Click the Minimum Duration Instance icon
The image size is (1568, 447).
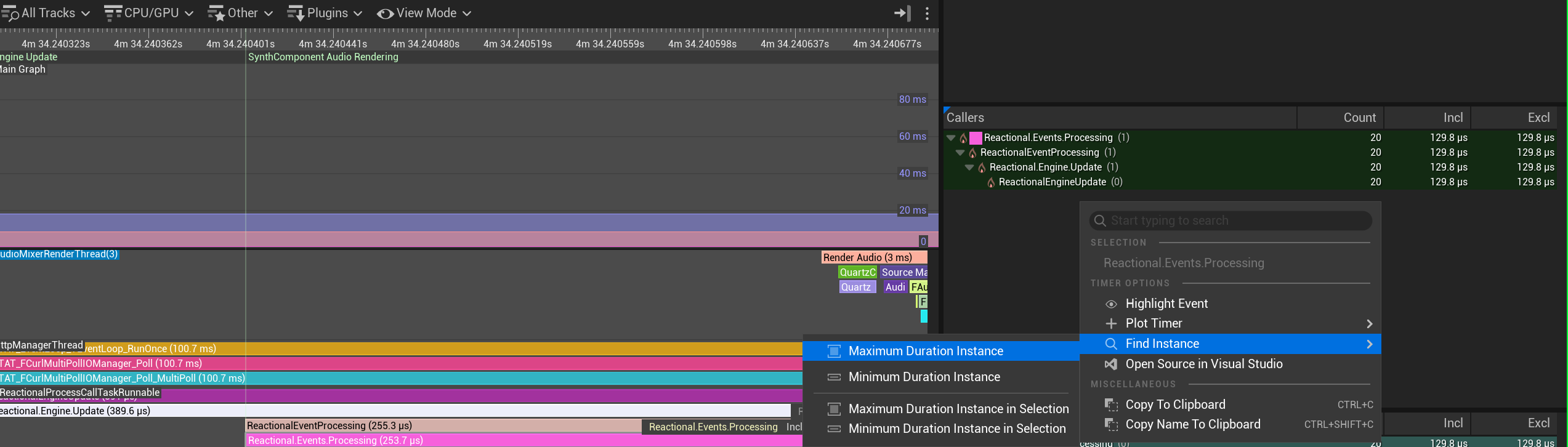(x=834, y=377)
